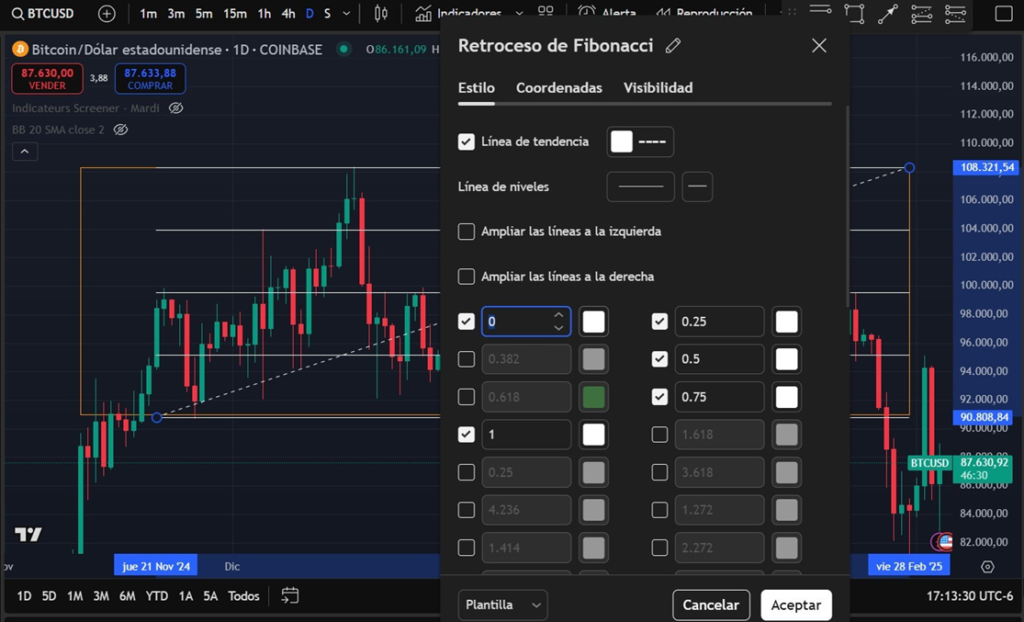The image size is (1024, 622).
Task: Check the 0.618 level checkbox
Action: 466,397
